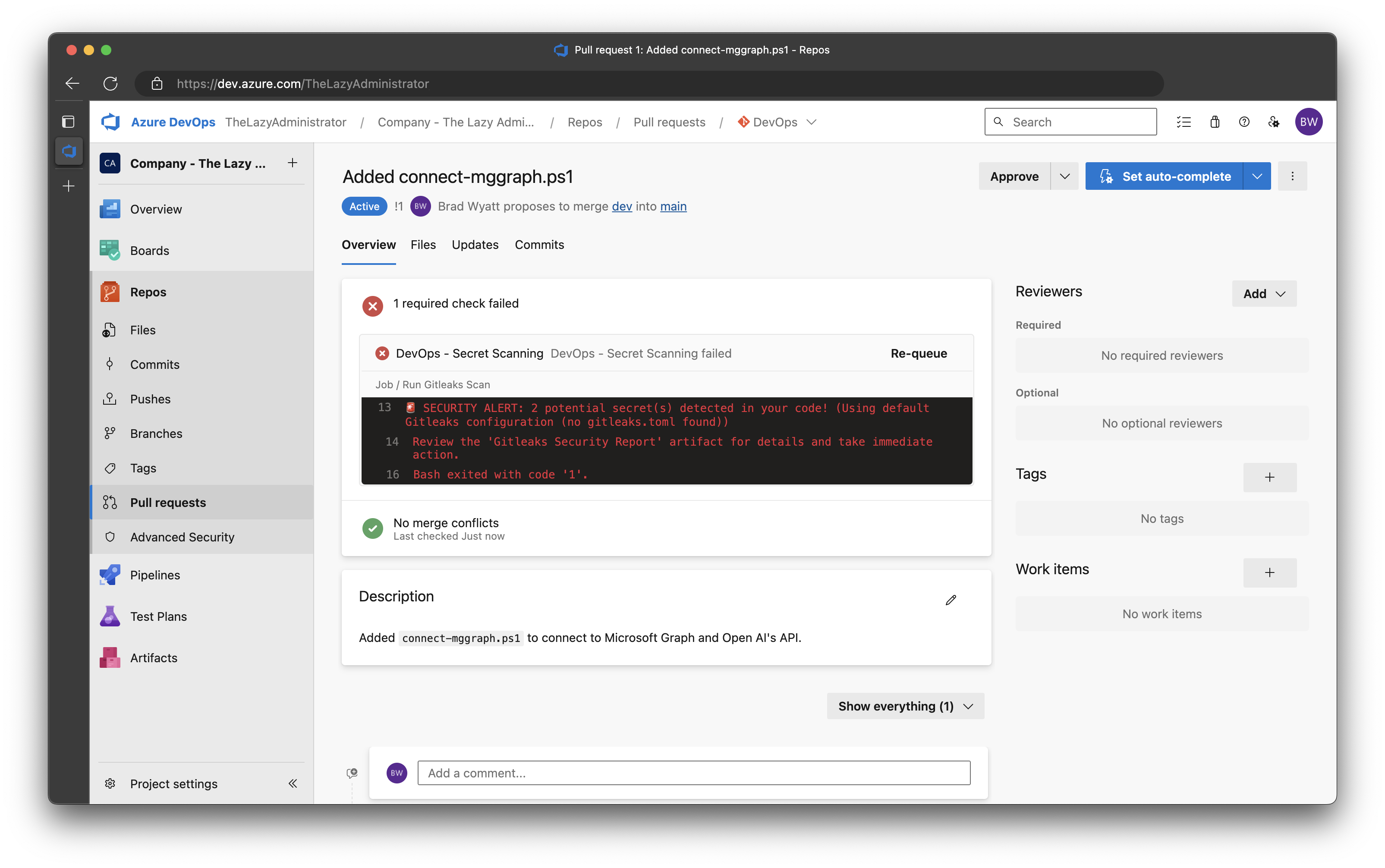Open the Show everything (1) filter dropdown
Screen dimensions: 1385x868
coord(905,705)
